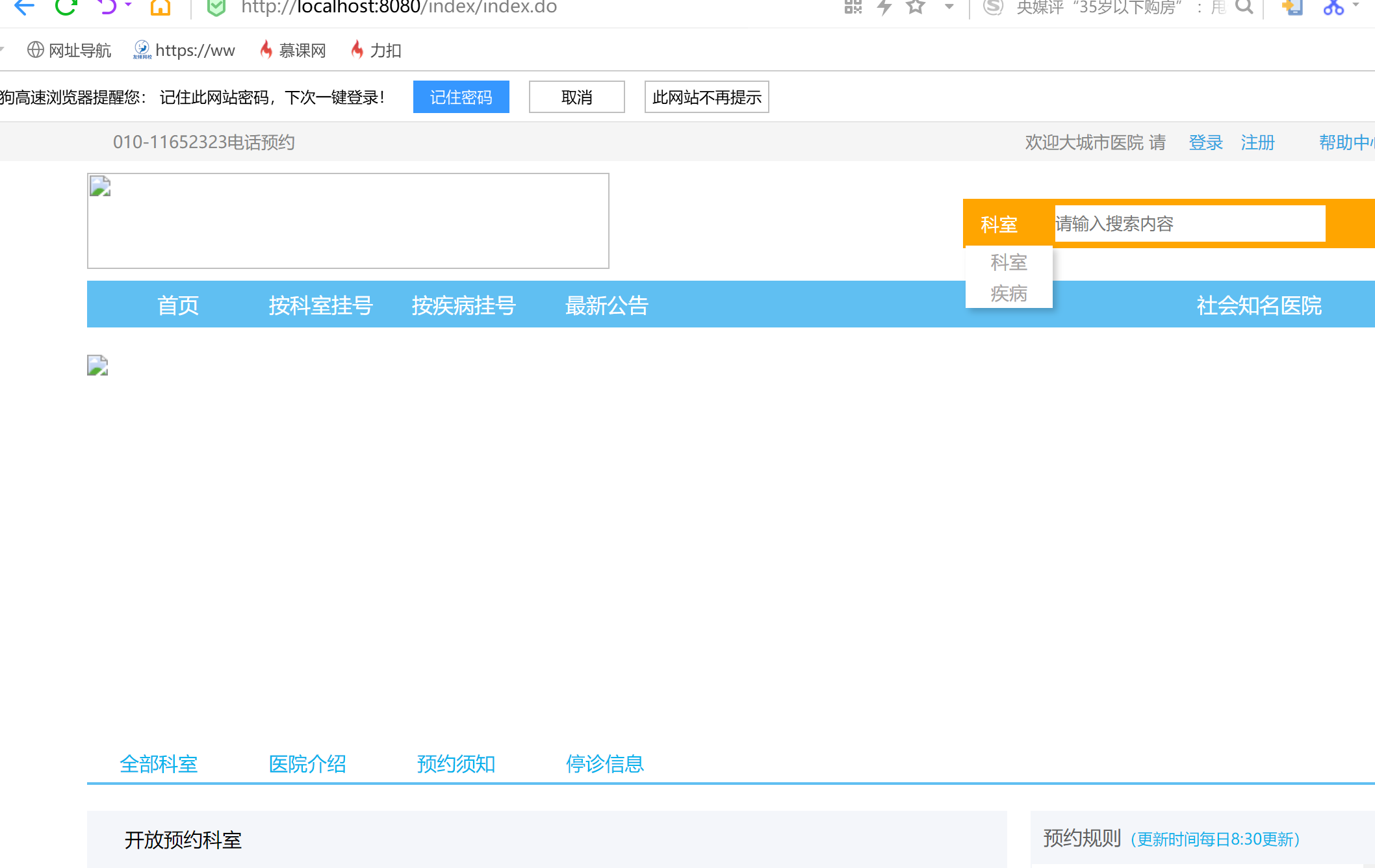Click the lightning speed-mode icon

pos(884,6)
